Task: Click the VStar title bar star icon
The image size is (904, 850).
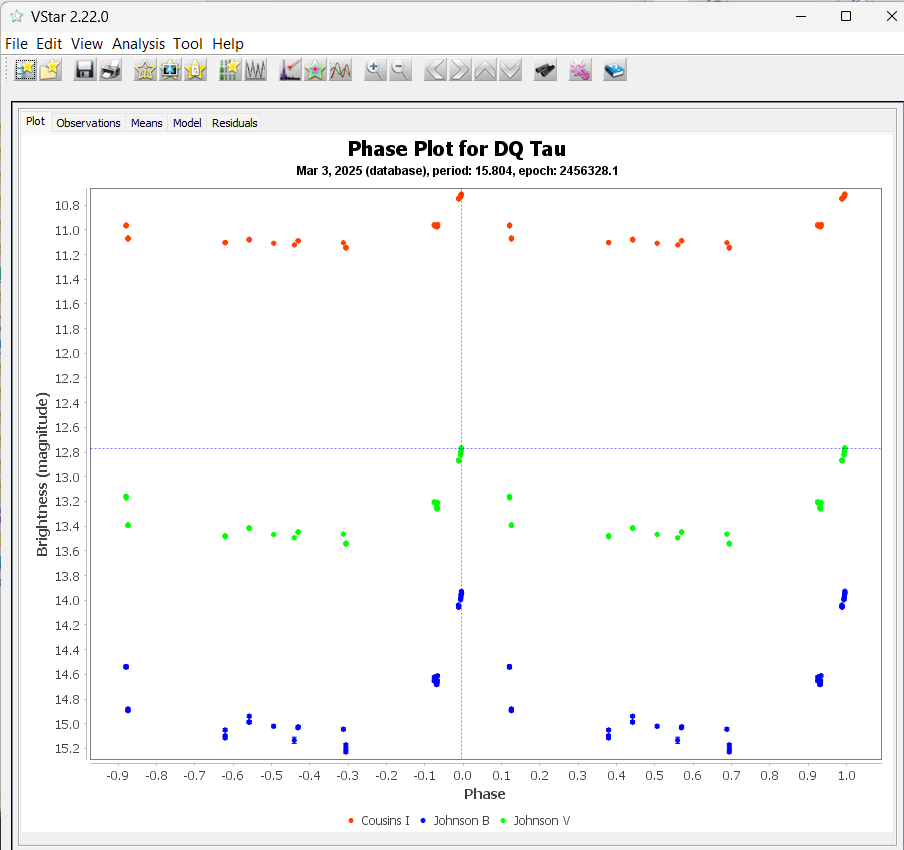Action: 17,16
